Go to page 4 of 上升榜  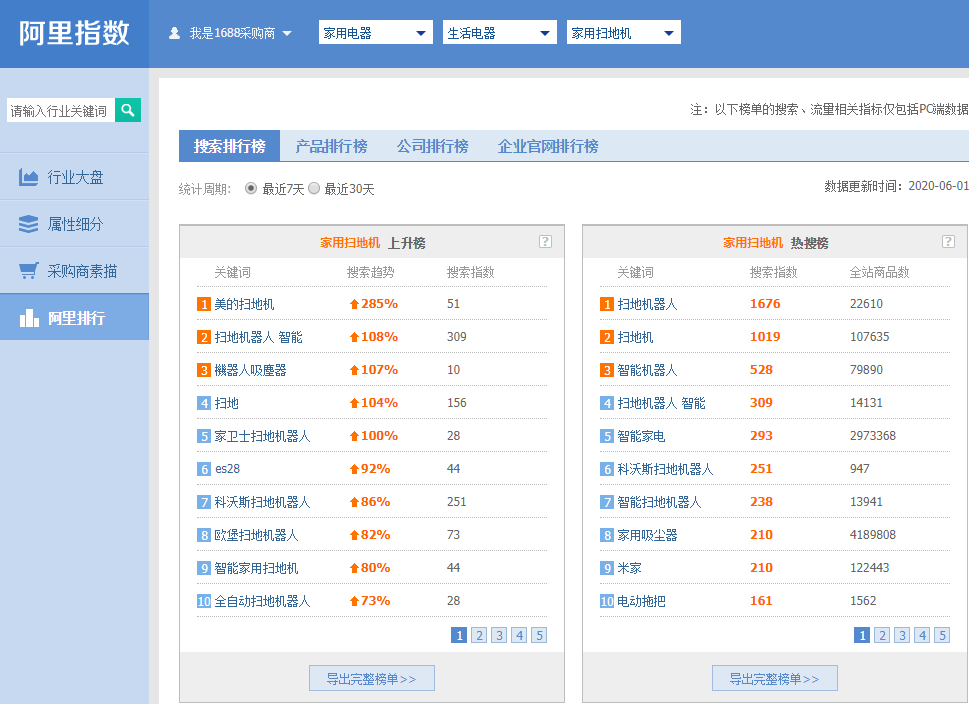519,635
